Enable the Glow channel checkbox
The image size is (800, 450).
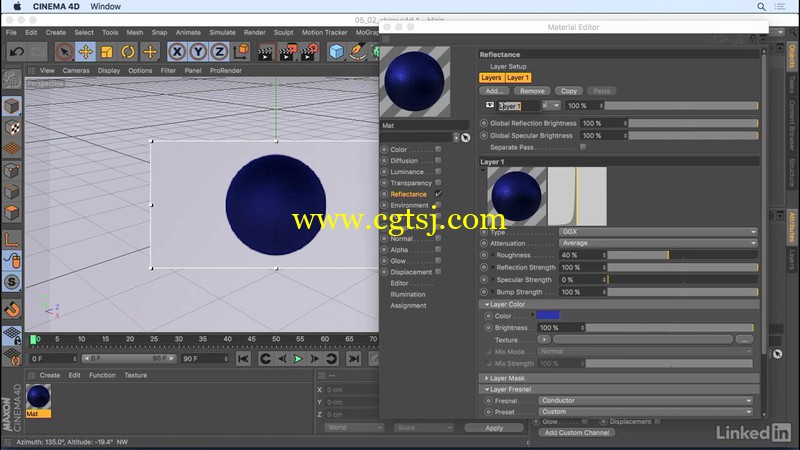pos(438,261)
